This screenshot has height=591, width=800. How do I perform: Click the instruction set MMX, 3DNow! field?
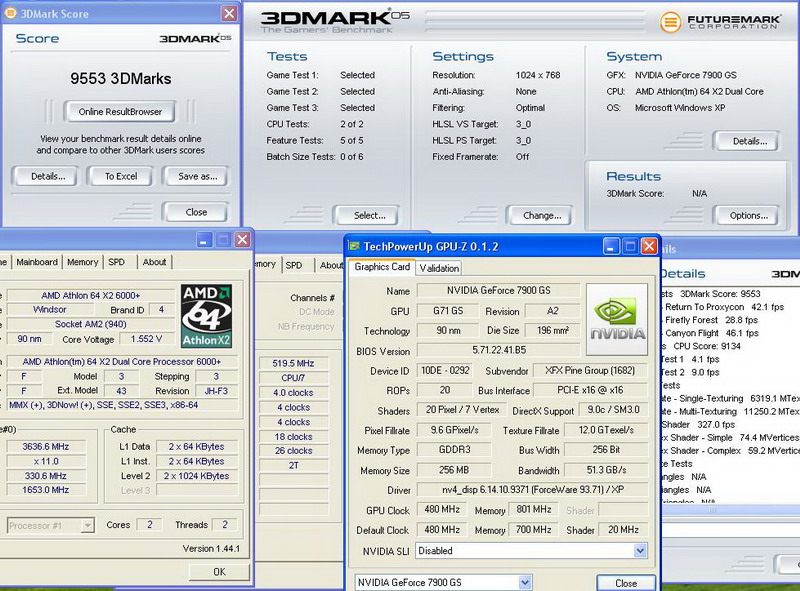tap(122, 405)
